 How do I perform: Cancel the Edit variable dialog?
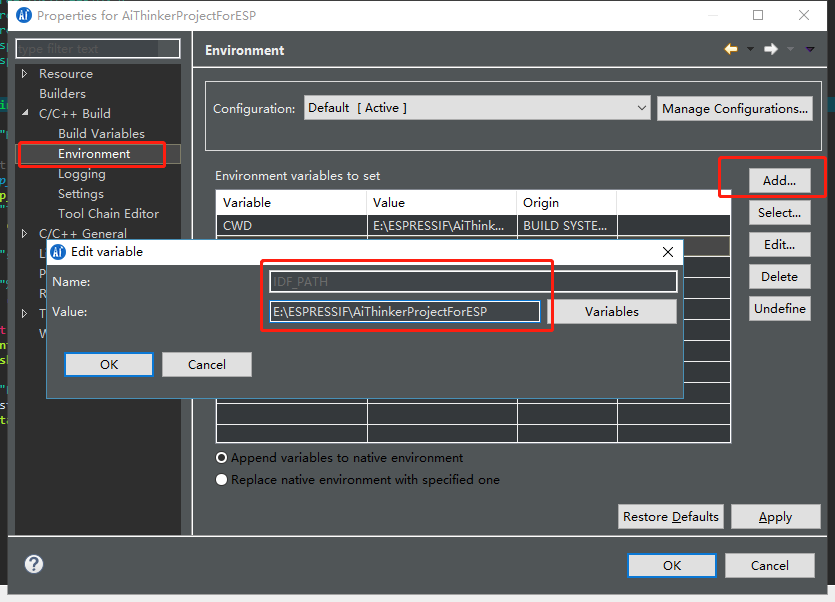pyautogui.click(x=207, y=364)
